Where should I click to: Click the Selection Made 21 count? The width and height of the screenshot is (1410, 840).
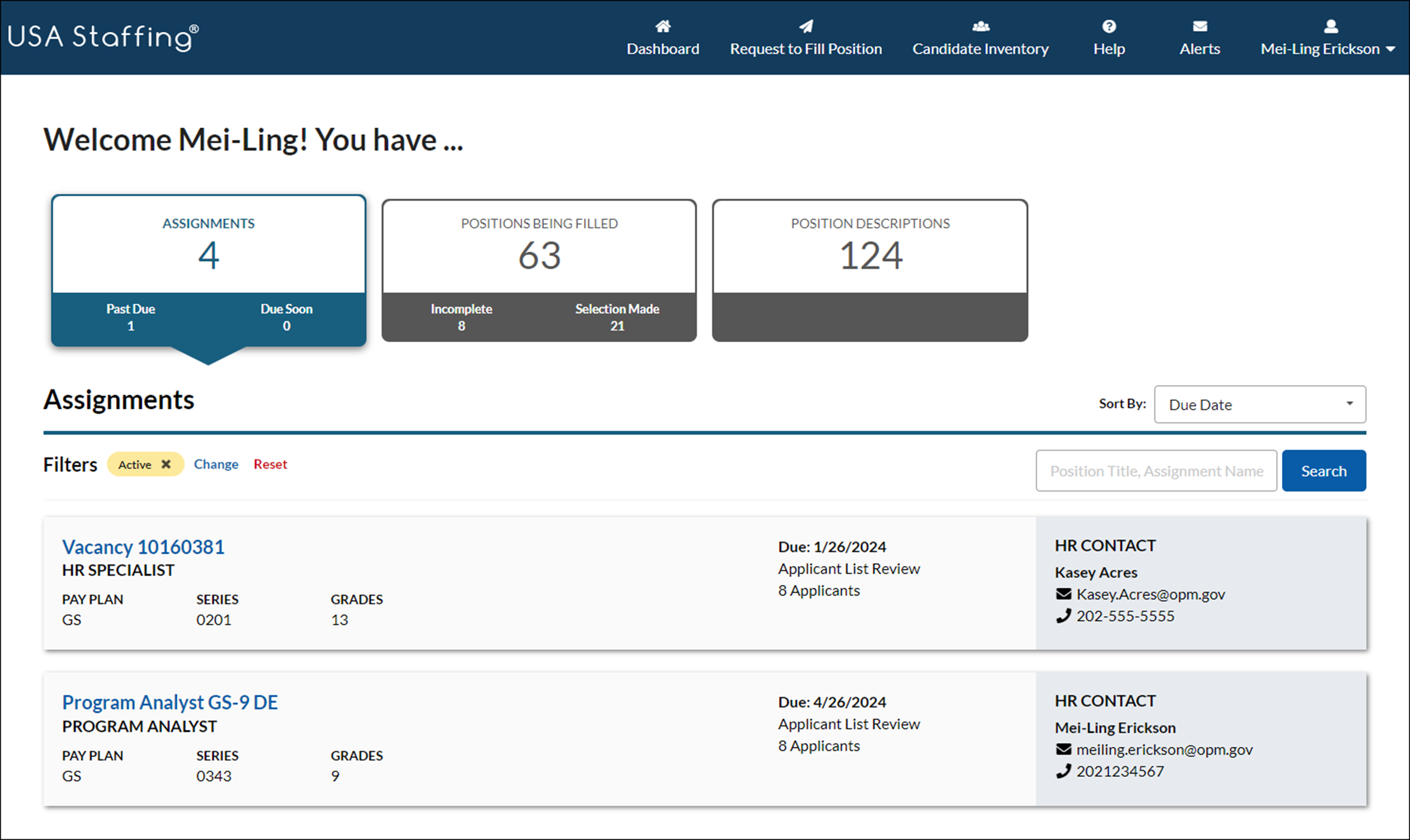click(617, 317)
